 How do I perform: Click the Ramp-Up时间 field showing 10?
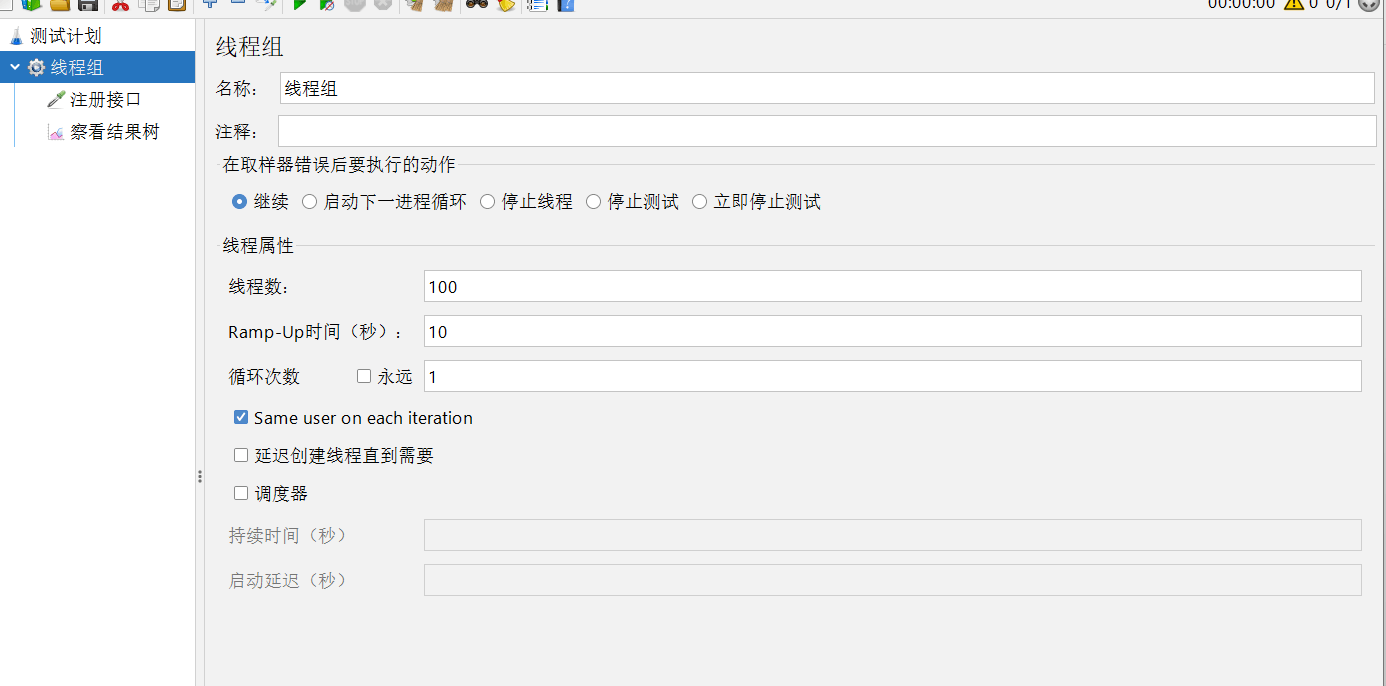tap(893, 331)
